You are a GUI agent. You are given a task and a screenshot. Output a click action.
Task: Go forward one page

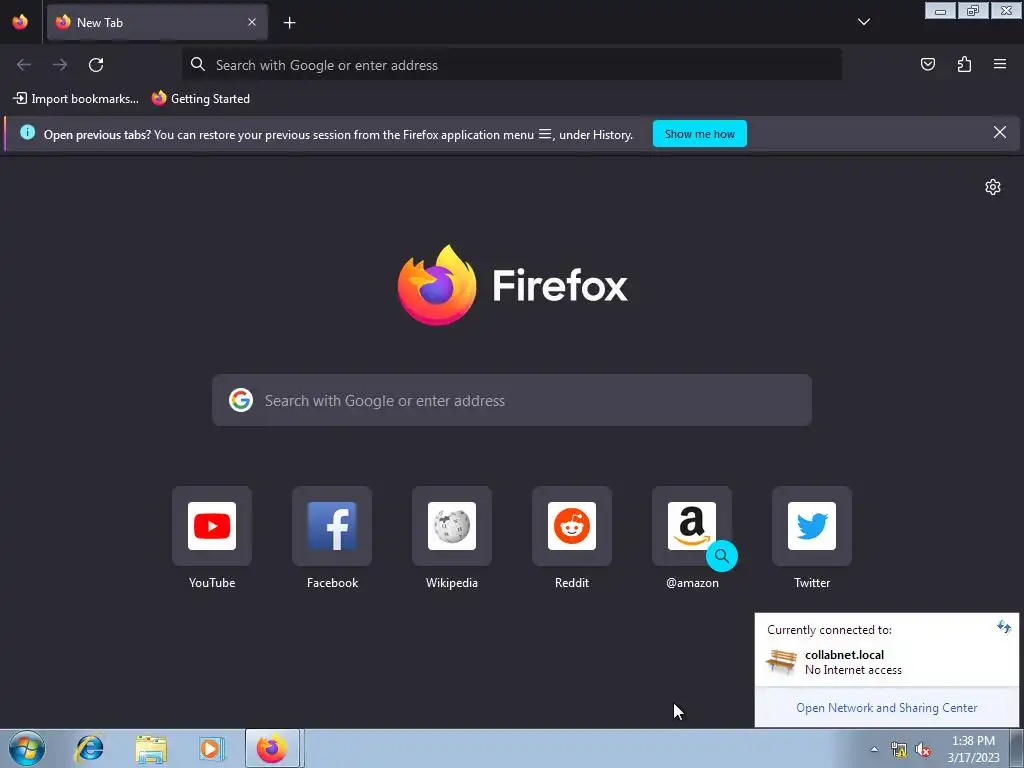coord(60,65)
